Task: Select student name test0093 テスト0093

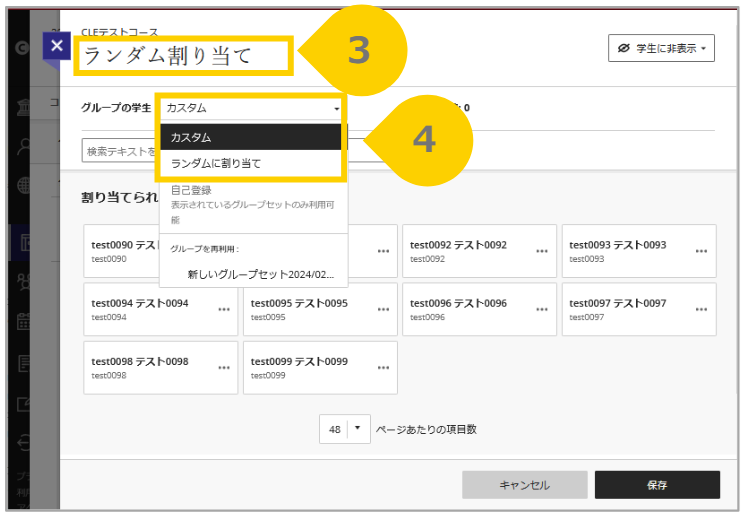Action: coord(618,245)
